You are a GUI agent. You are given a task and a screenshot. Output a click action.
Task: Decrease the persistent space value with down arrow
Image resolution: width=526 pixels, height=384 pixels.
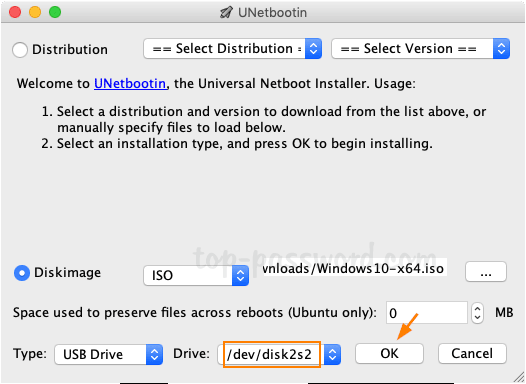click(x=477, y=318)
